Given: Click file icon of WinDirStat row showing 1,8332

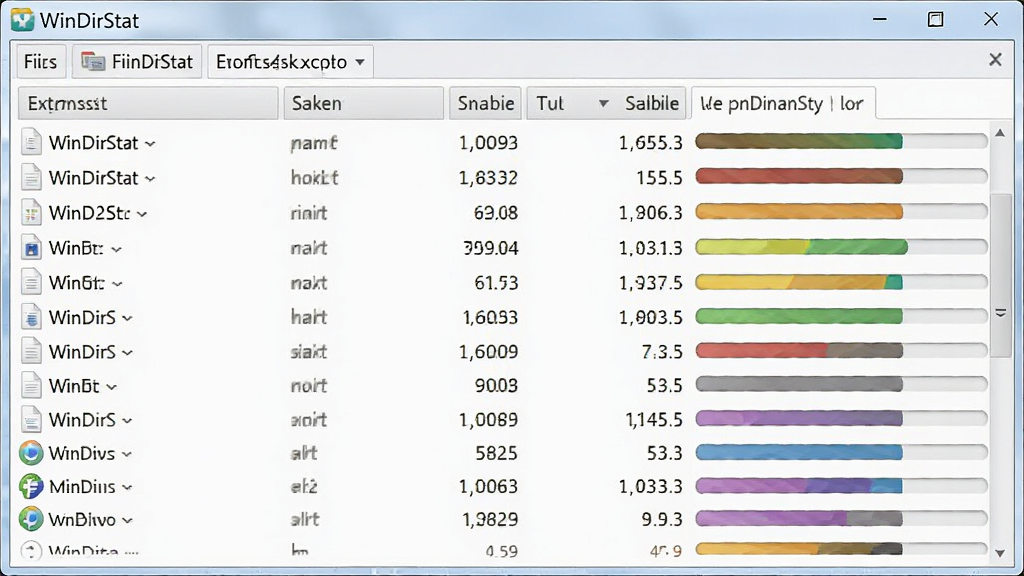Looking at the screenshot, I should [x=31, y=177].
